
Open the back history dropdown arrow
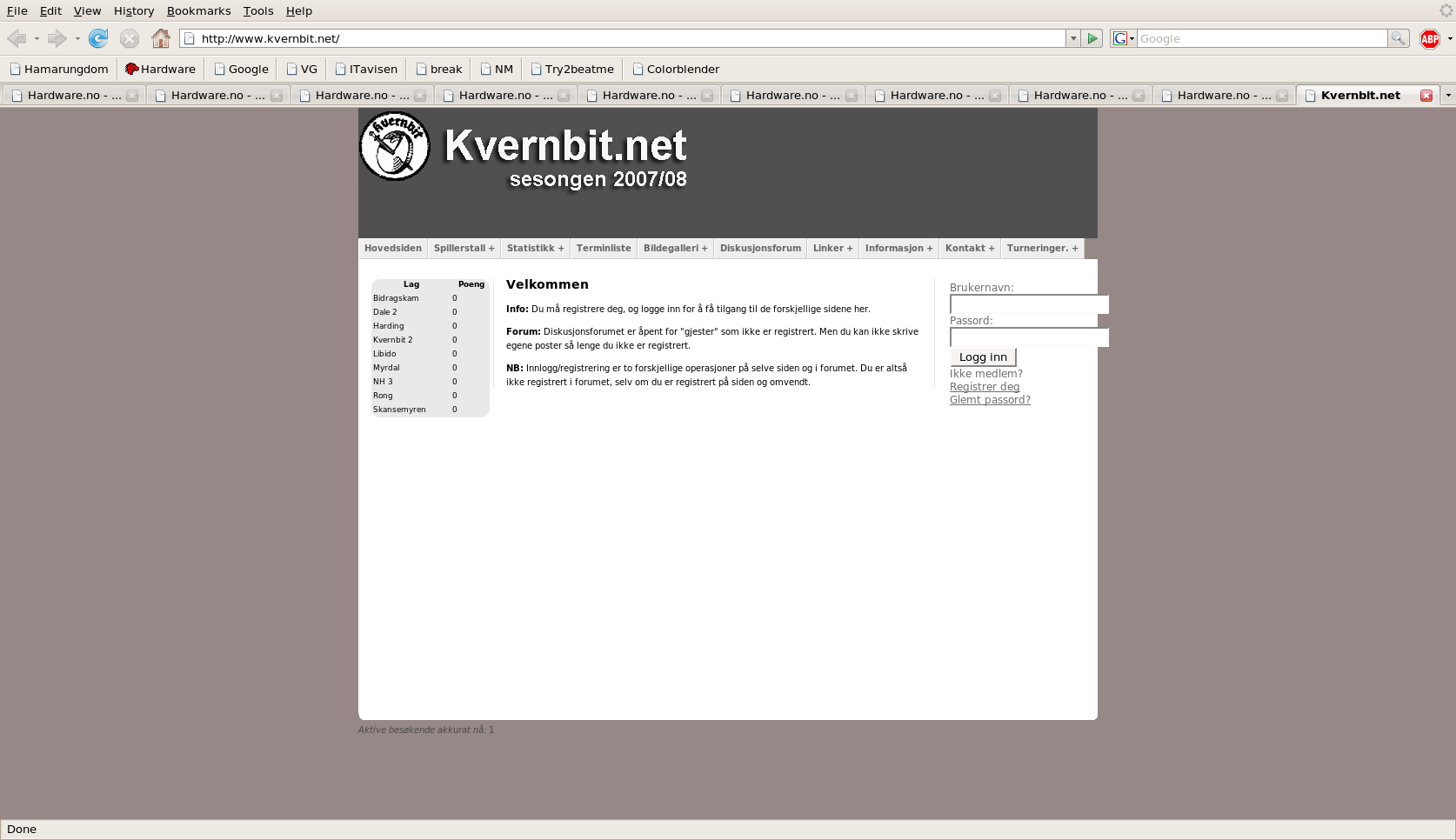click(37, 38)
